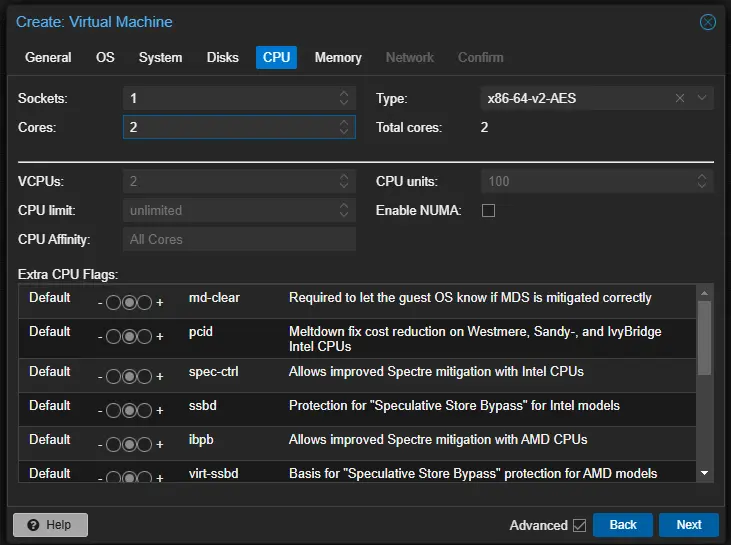
Task: Focus the Cores input field
Action: point(228,127)
